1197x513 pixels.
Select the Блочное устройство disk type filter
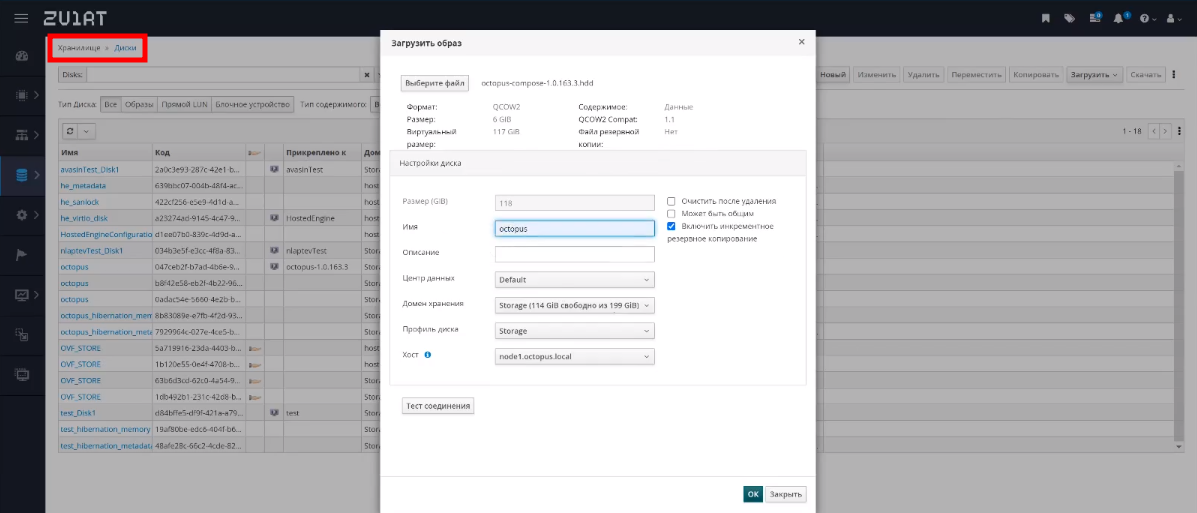[253, 104]
